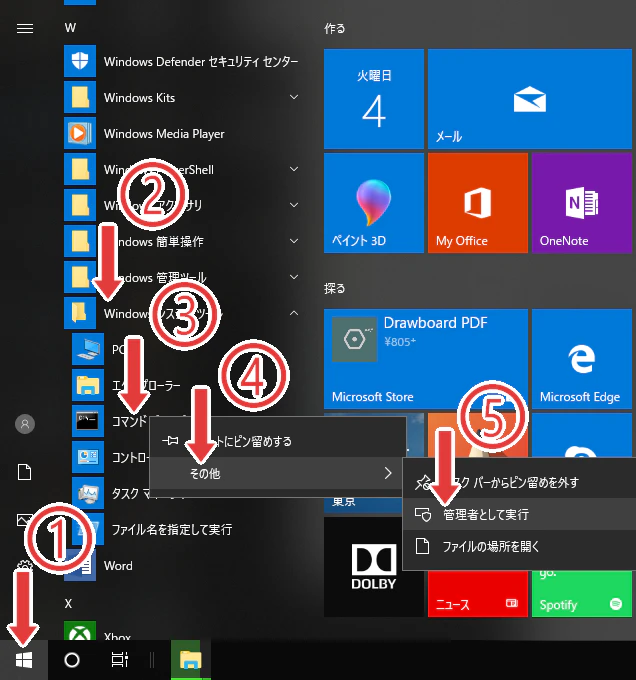The image size is (636, 680).
Task: Open the Documents icon in left rail
Action: 24,472
